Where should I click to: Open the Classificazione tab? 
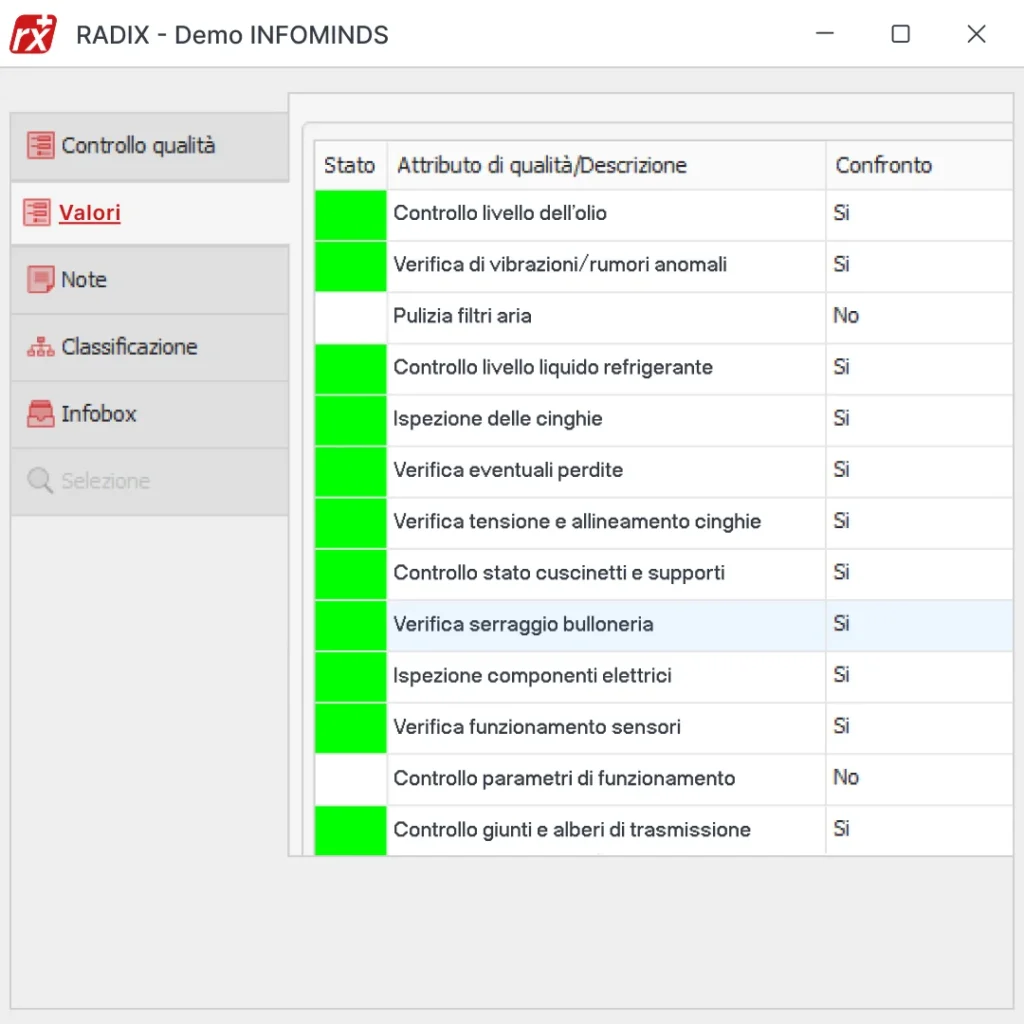pyautogui.click(x=130, y=346)
